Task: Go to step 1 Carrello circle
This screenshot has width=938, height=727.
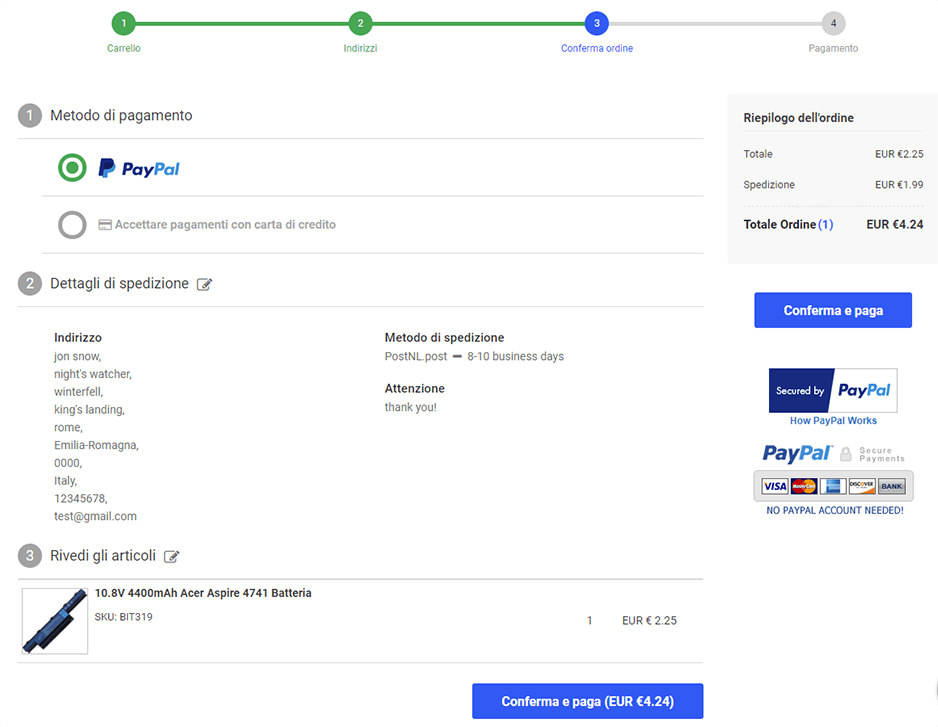Action: pos(124,24)
